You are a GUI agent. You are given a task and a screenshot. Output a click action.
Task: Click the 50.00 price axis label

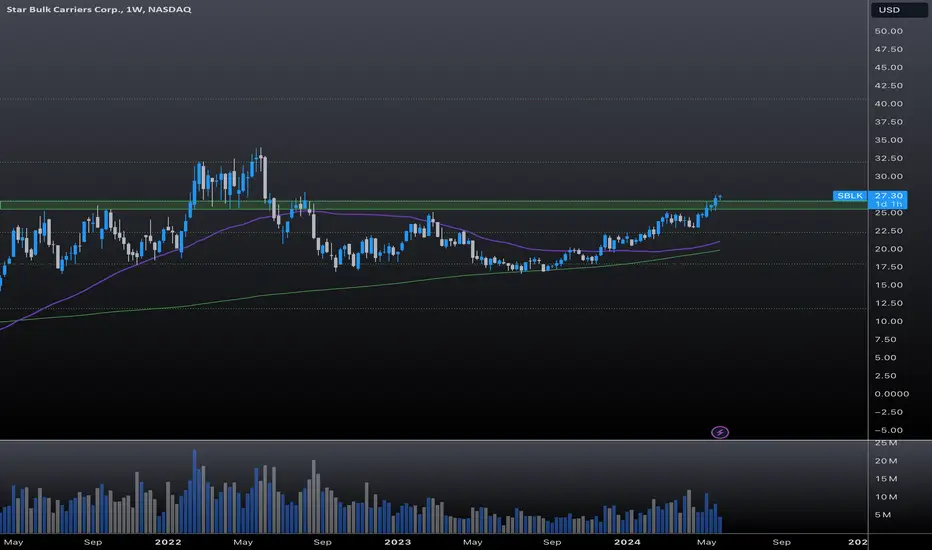point(888,31)
